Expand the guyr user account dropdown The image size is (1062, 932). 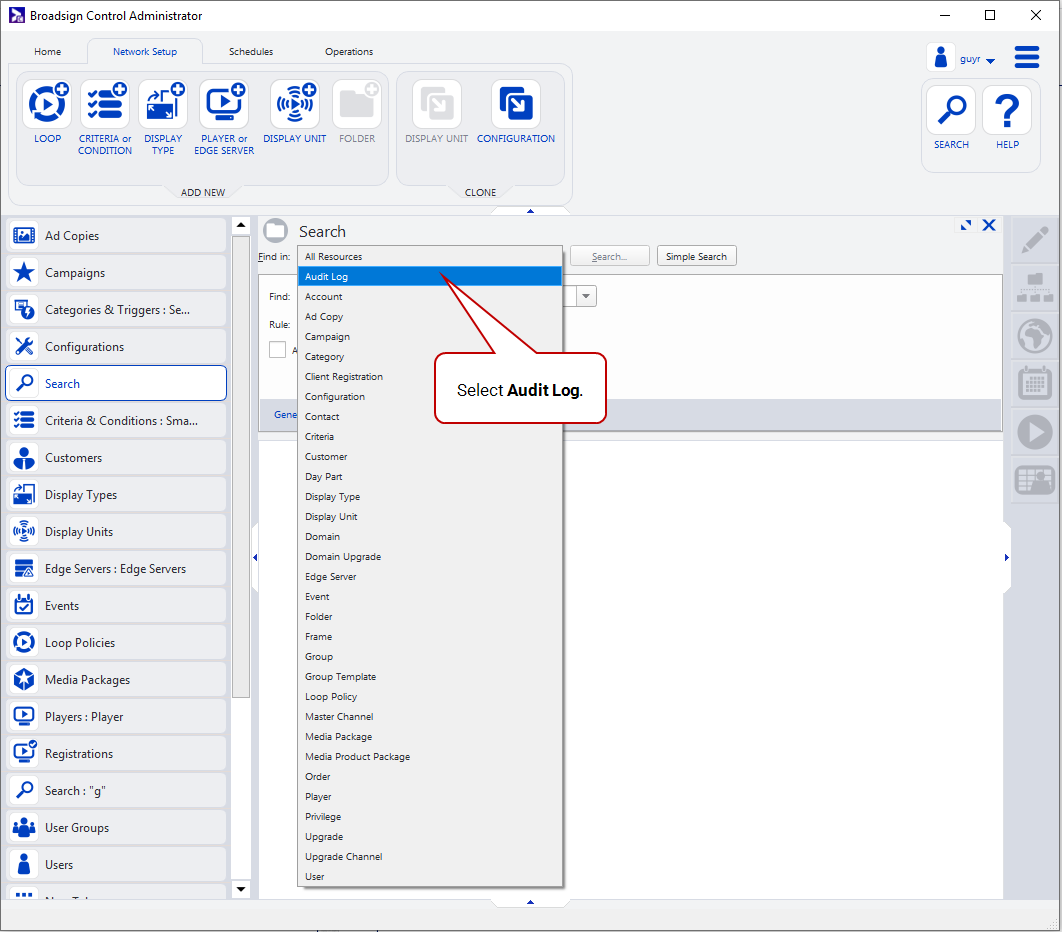click(990, 61)
